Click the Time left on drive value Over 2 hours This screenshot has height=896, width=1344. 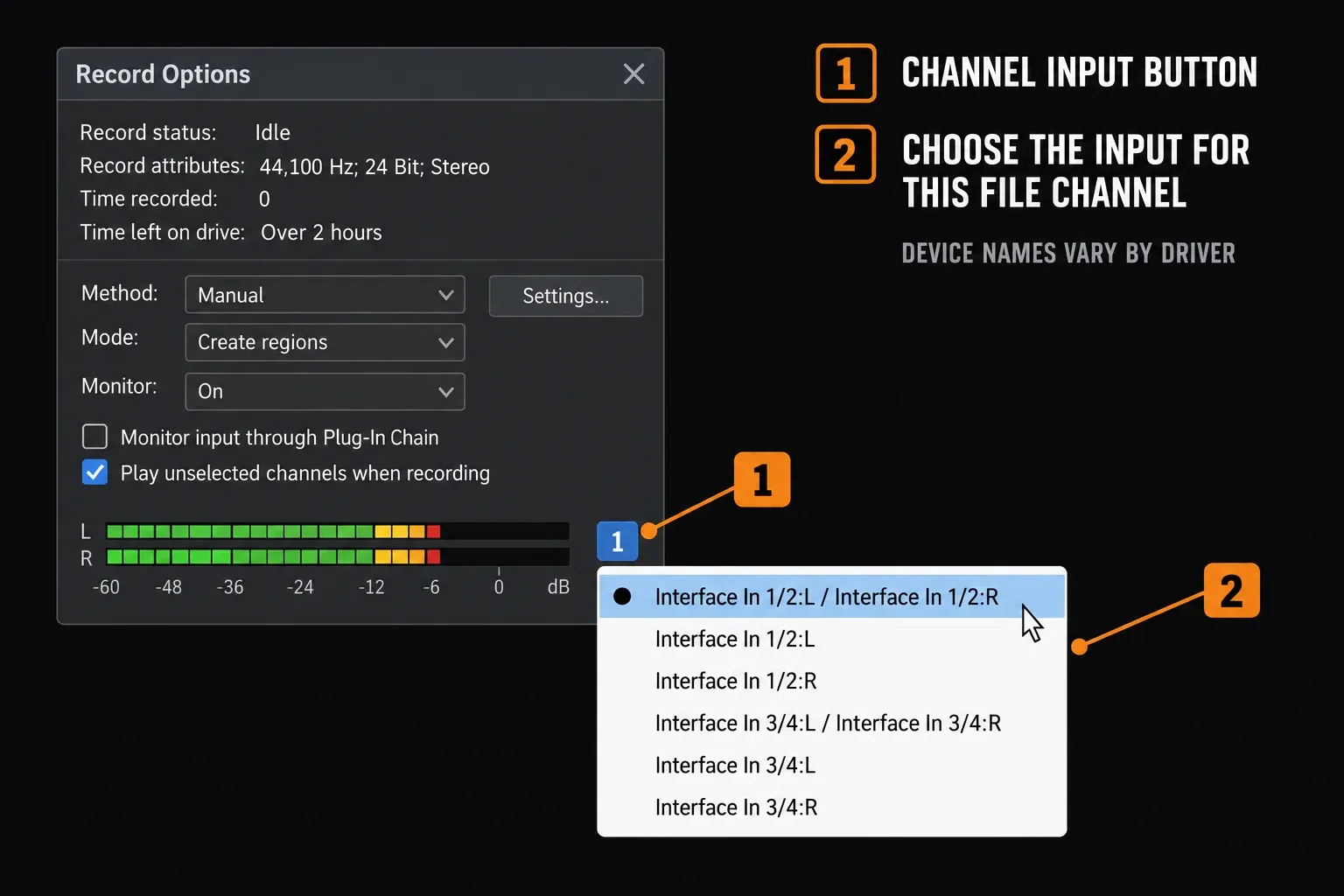click(321, 233)
